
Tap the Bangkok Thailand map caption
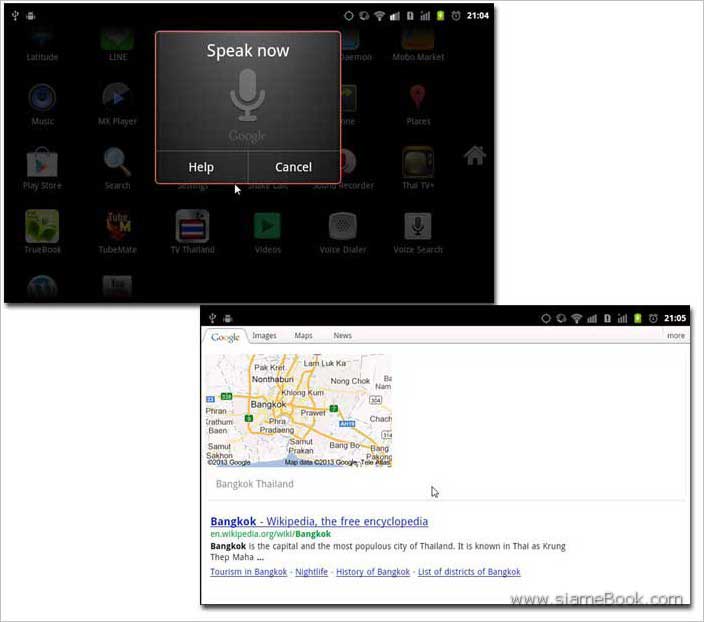(x=255, y=484)
